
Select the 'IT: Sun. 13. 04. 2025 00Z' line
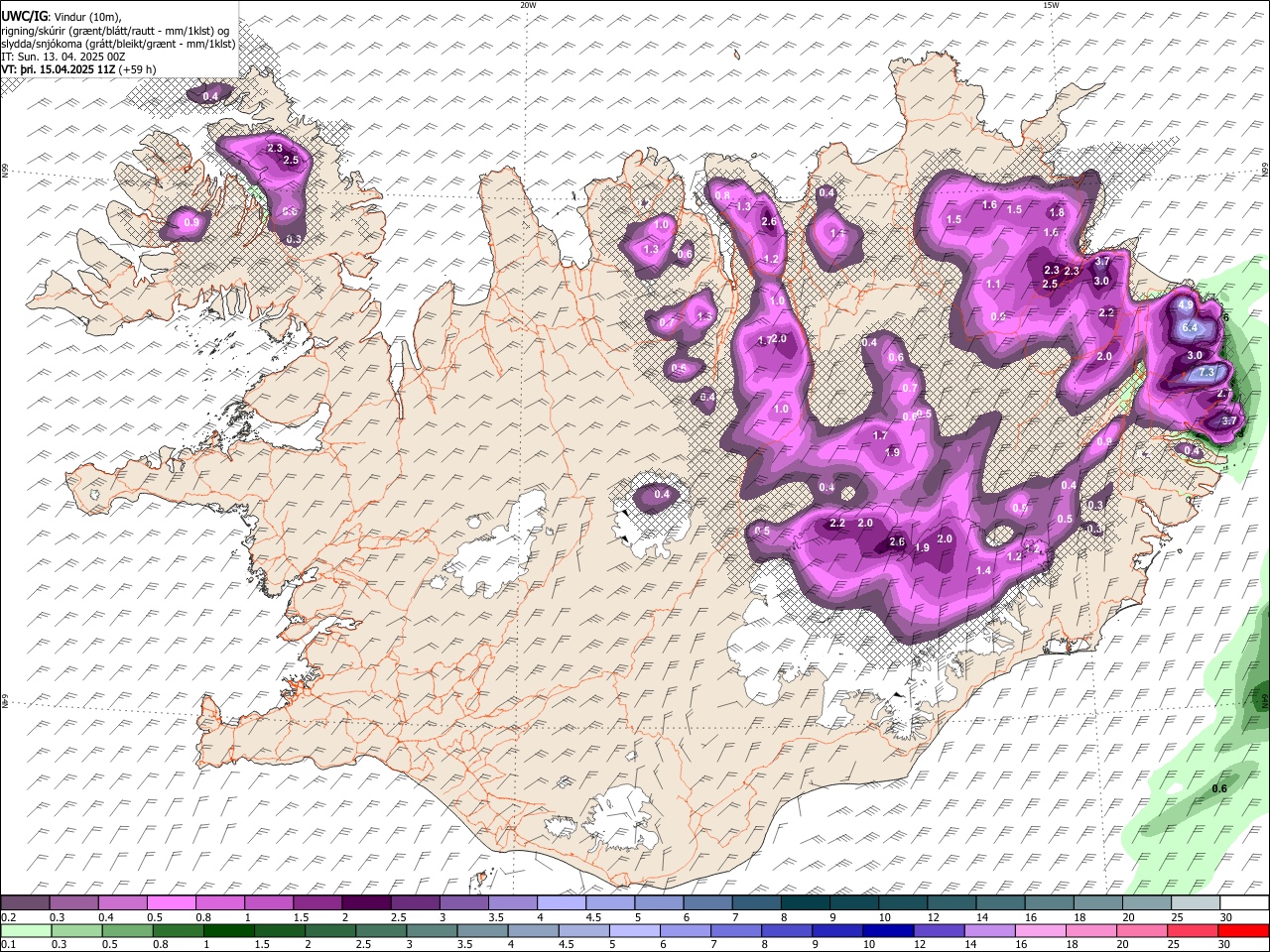coord(63,57)
